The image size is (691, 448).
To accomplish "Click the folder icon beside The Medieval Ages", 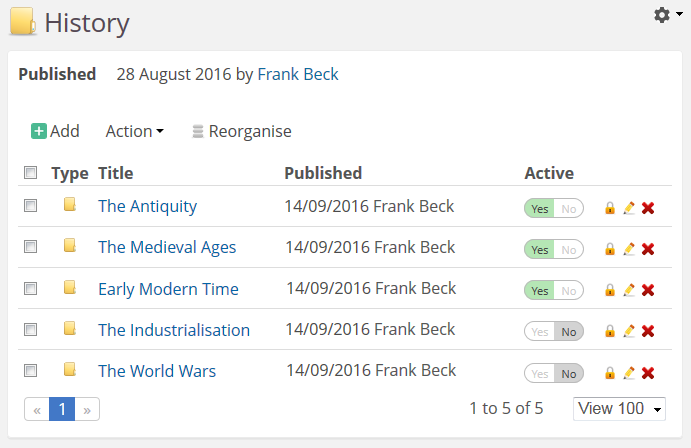I will click(70, 247).
